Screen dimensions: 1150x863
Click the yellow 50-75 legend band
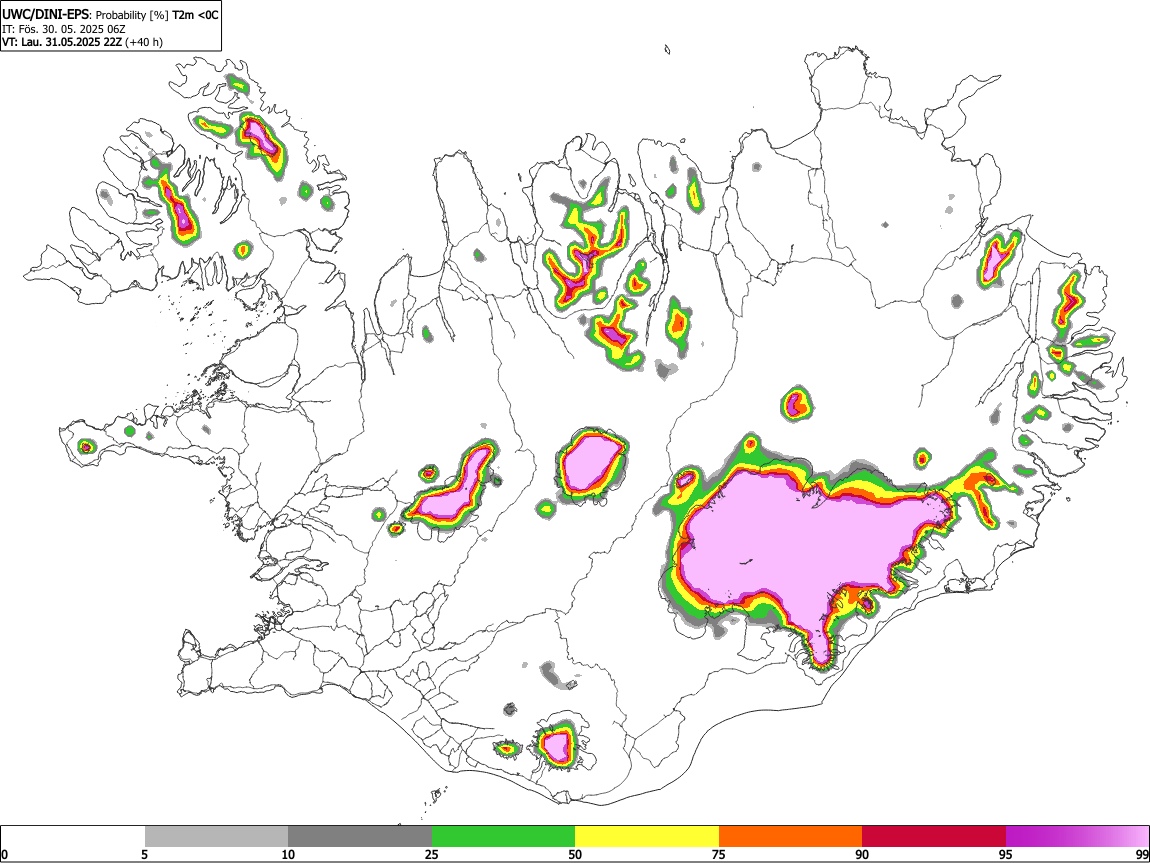647,837
